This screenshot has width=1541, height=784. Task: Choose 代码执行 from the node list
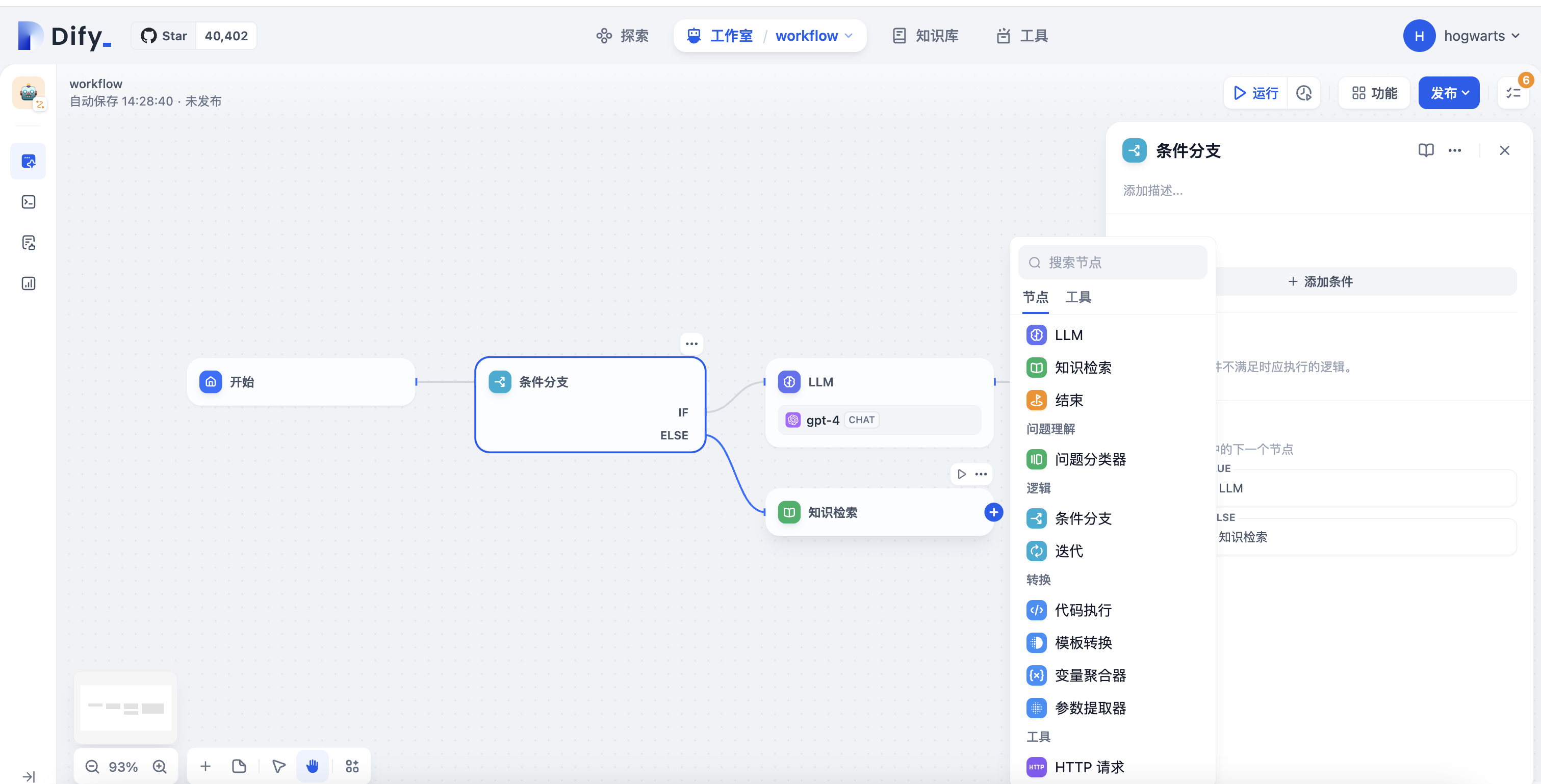(x=1083, y=610)
